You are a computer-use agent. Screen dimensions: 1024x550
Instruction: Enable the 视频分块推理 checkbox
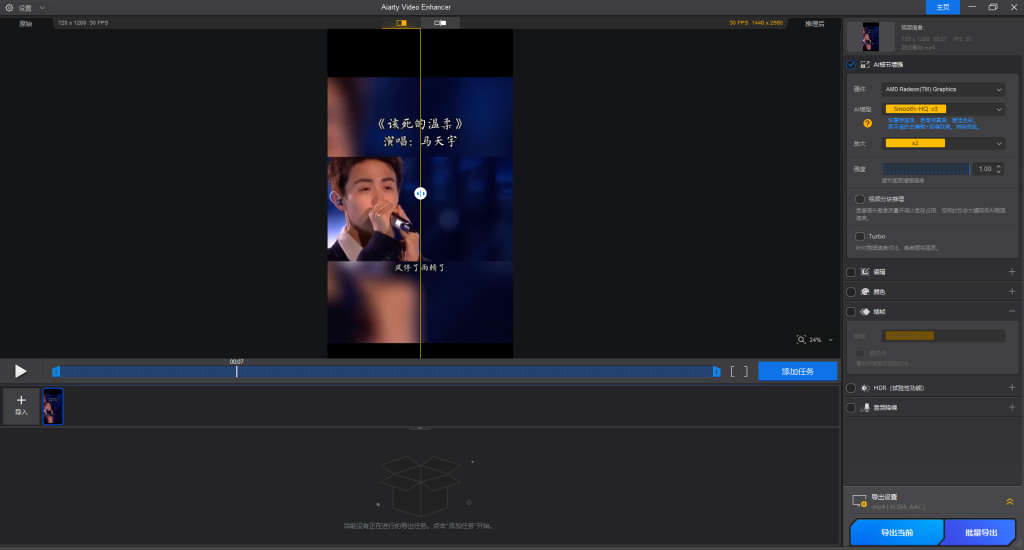[860, 199]
